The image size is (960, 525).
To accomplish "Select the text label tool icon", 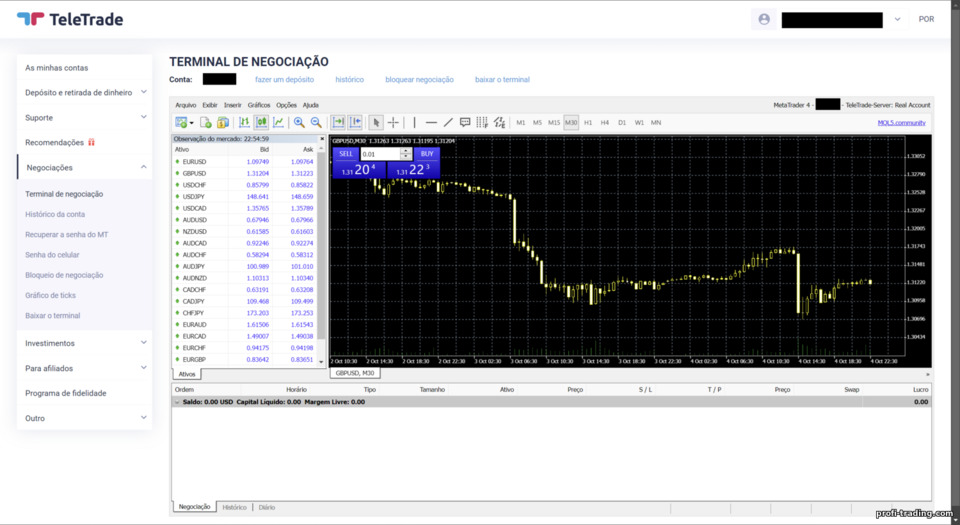I will pos(465,122).
